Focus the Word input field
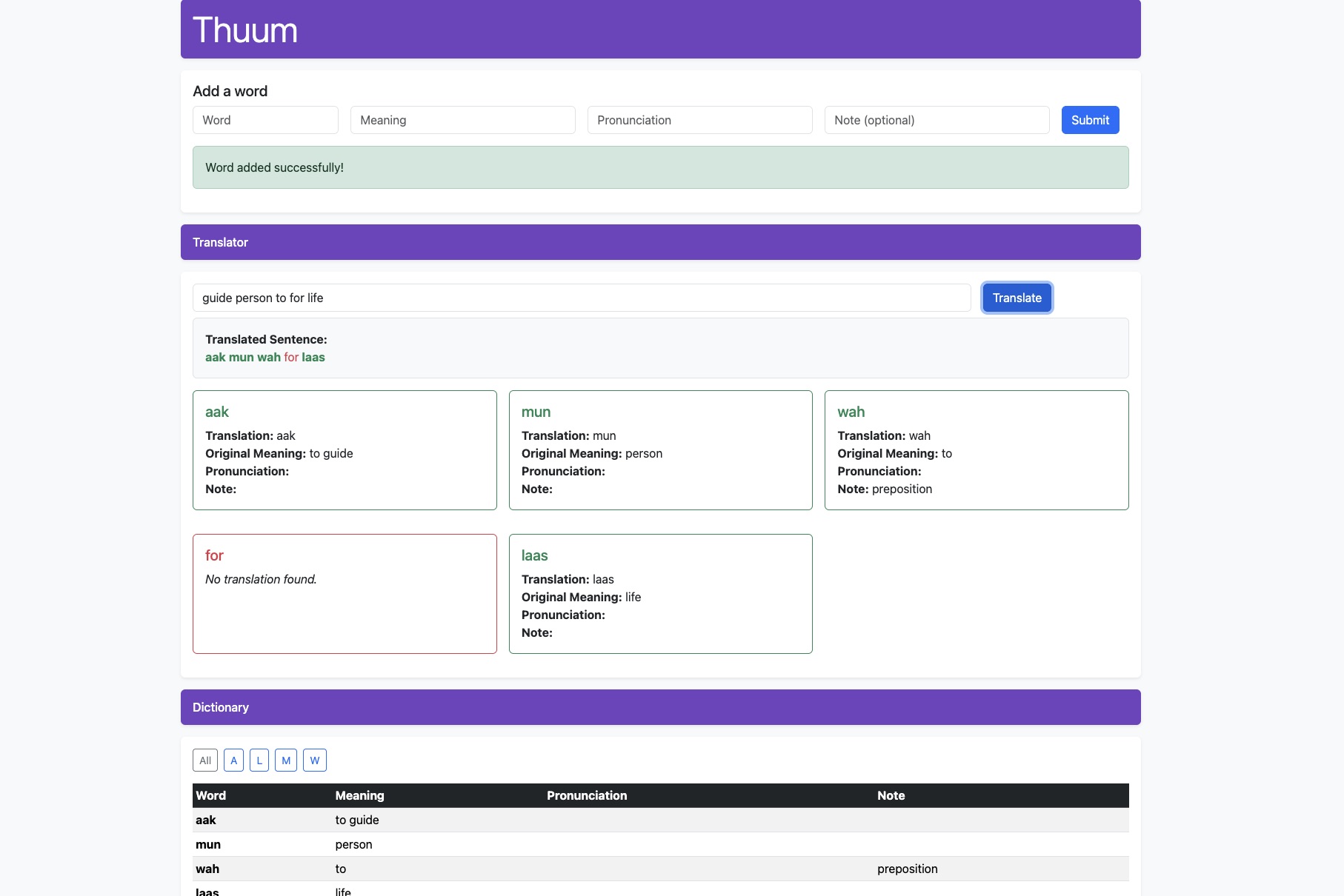The height and width of the screenshot is (896, 1344). [x=265, y=120]
